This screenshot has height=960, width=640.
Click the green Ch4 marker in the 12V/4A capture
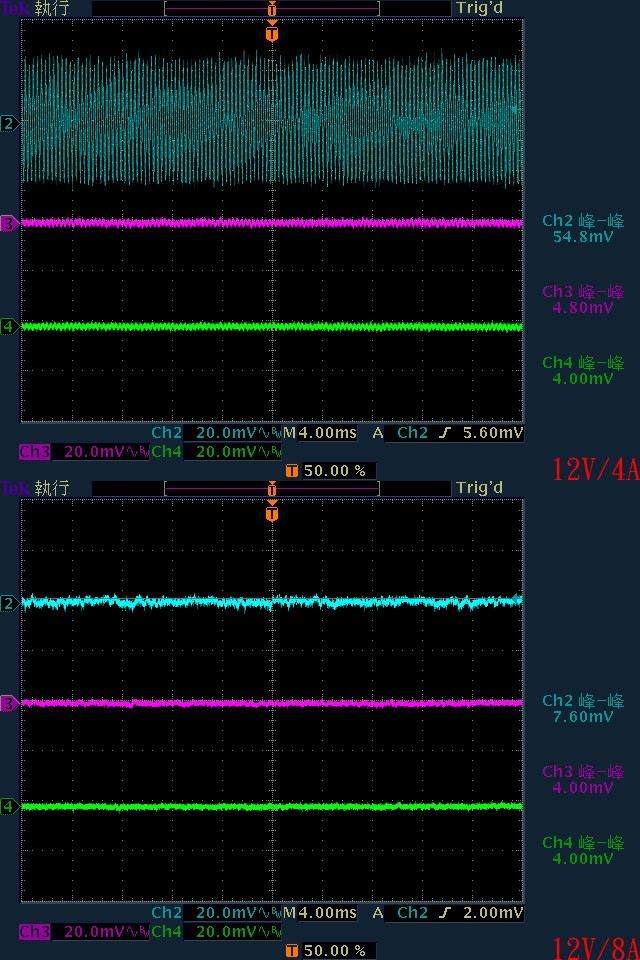[10, 327]
